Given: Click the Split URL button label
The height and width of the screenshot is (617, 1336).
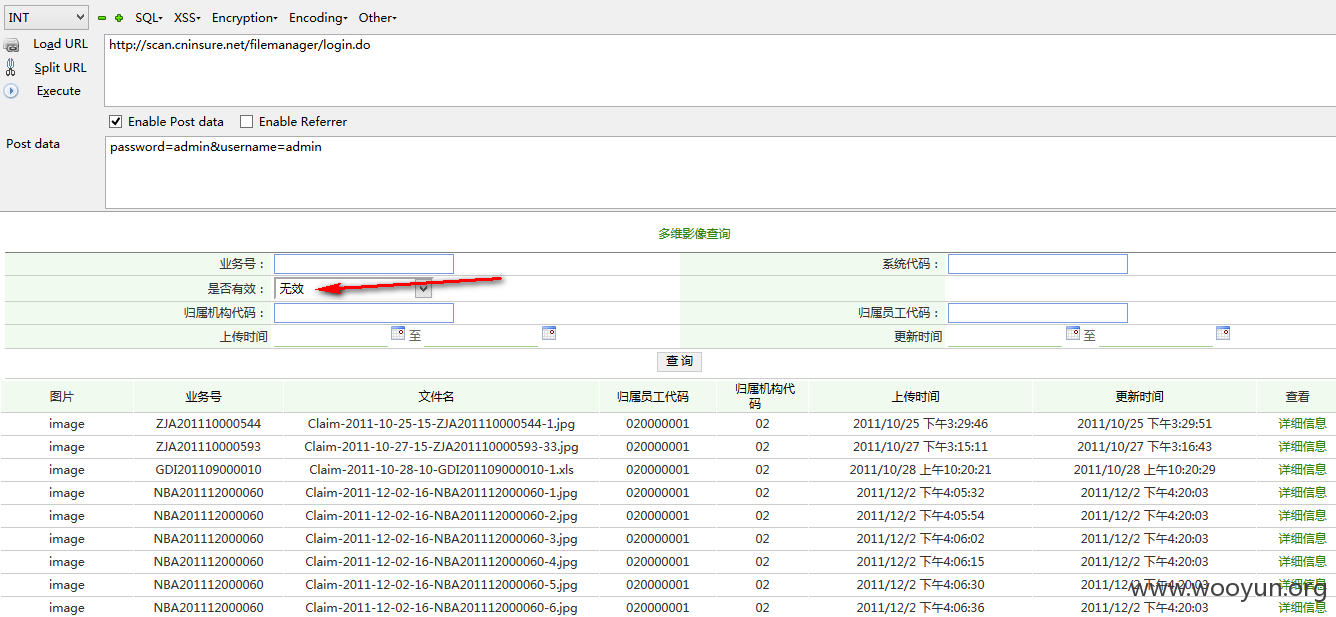Looking at the screenshot, I should point(60,68).
